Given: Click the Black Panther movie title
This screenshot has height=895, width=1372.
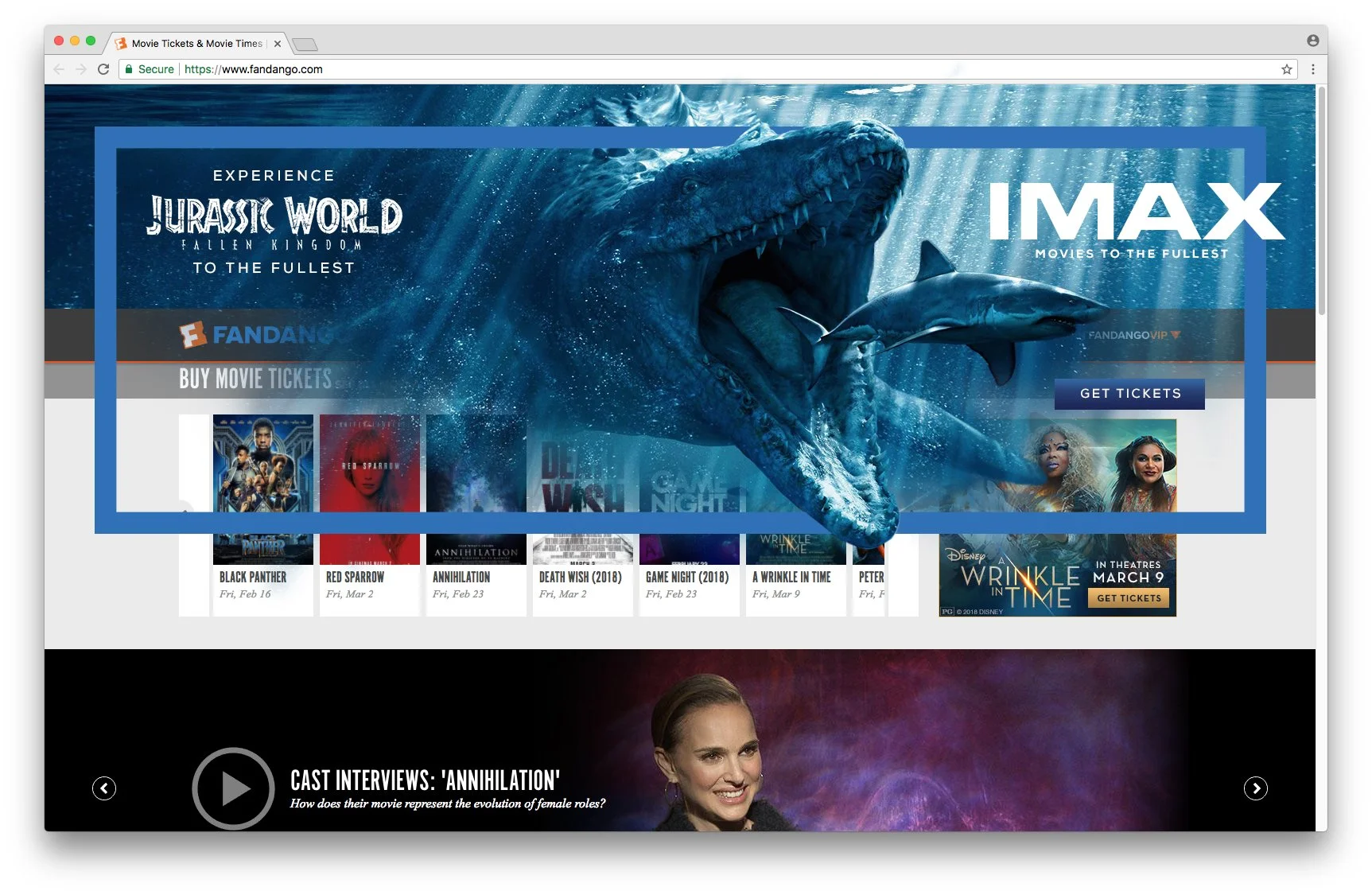Looking at the screenshot, I should coord(253,578).
